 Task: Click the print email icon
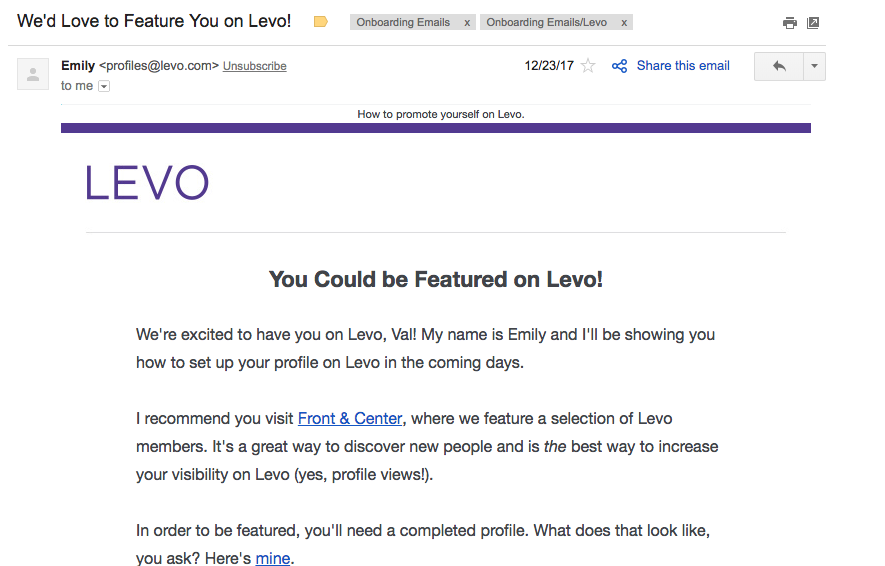pos(790,23)
